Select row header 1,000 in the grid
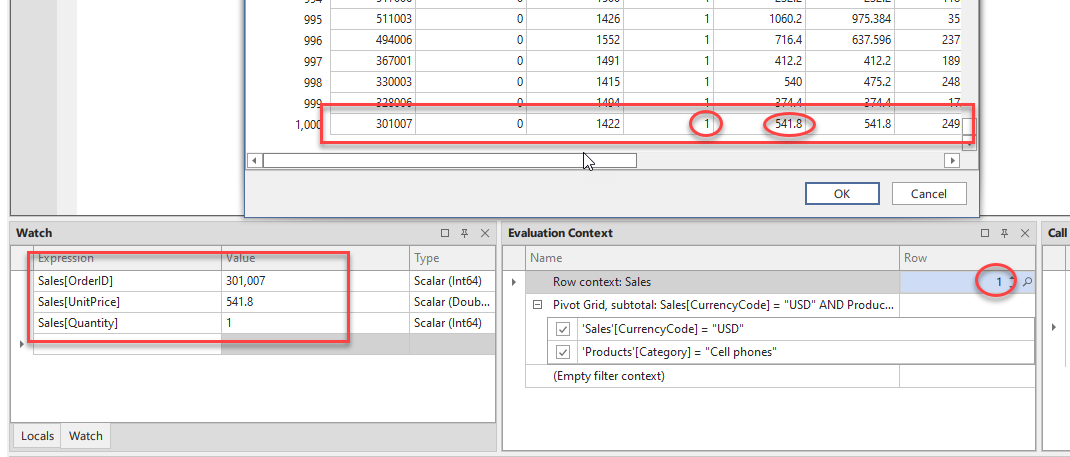 309,125
